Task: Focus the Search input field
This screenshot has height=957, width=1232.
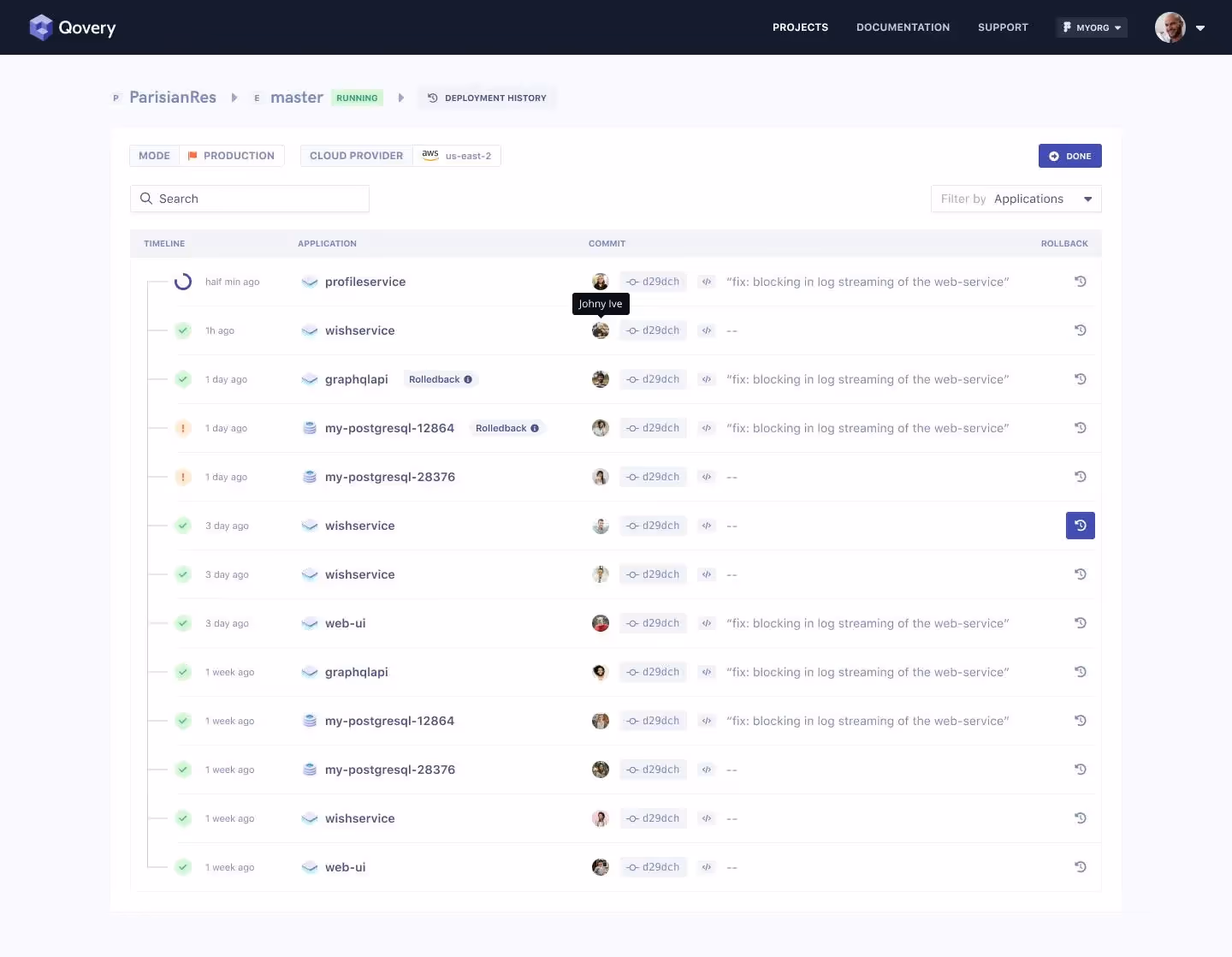Action: [250, 199]
